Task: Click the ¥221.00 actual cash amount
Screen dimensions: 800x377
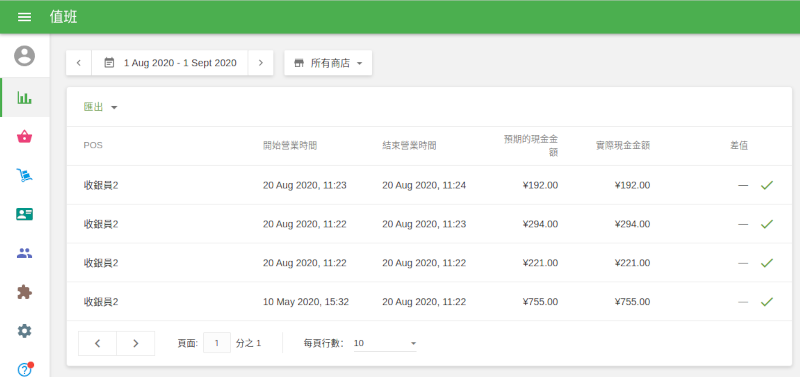Action: (x=632, y=263)
